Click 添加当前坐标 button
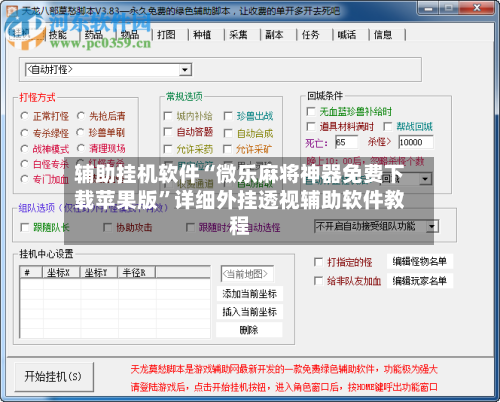This screenshot has height=402, width=500. point(250,294)
